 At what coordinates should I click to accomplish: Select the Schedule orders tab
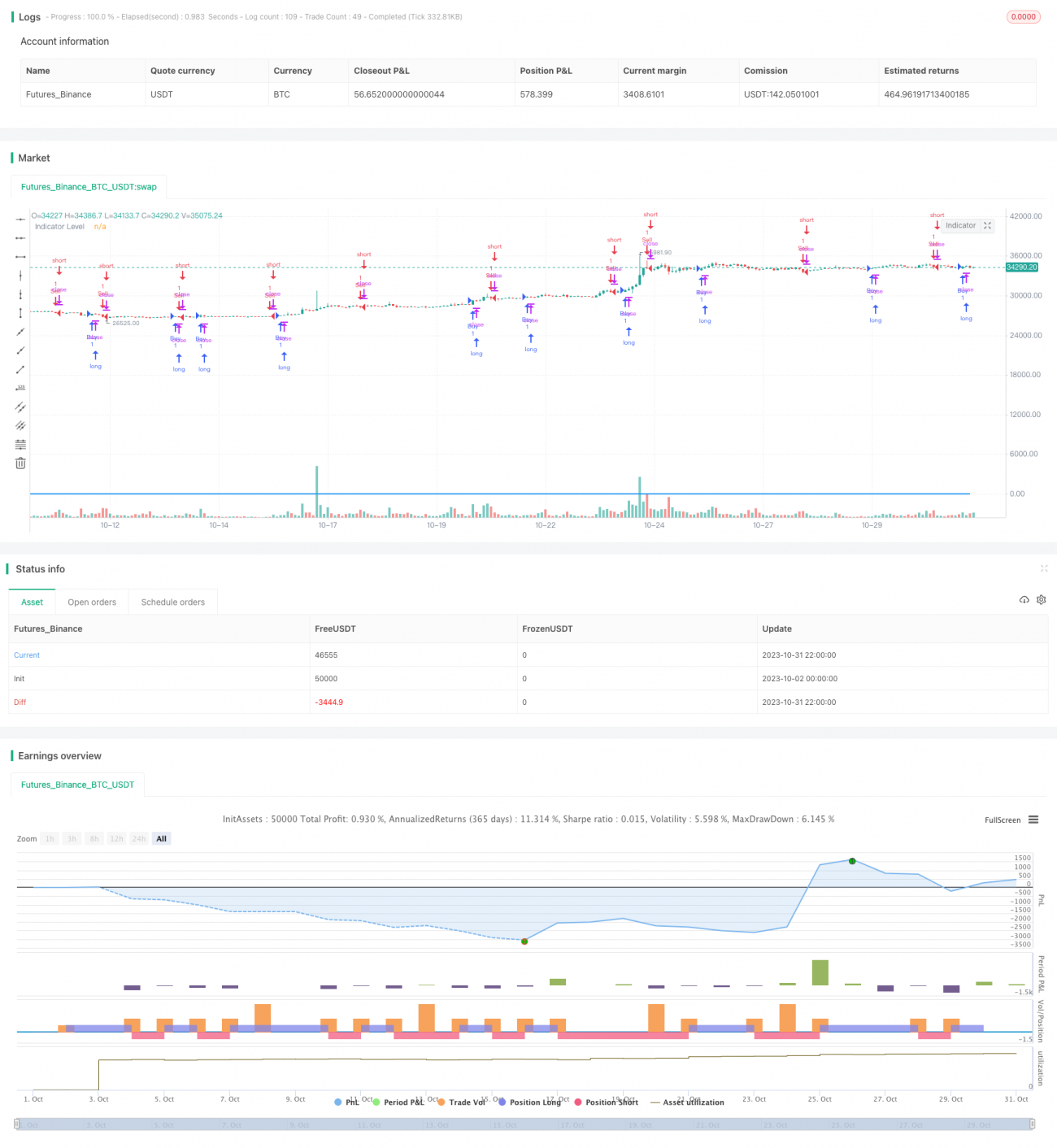coord(172,602)
